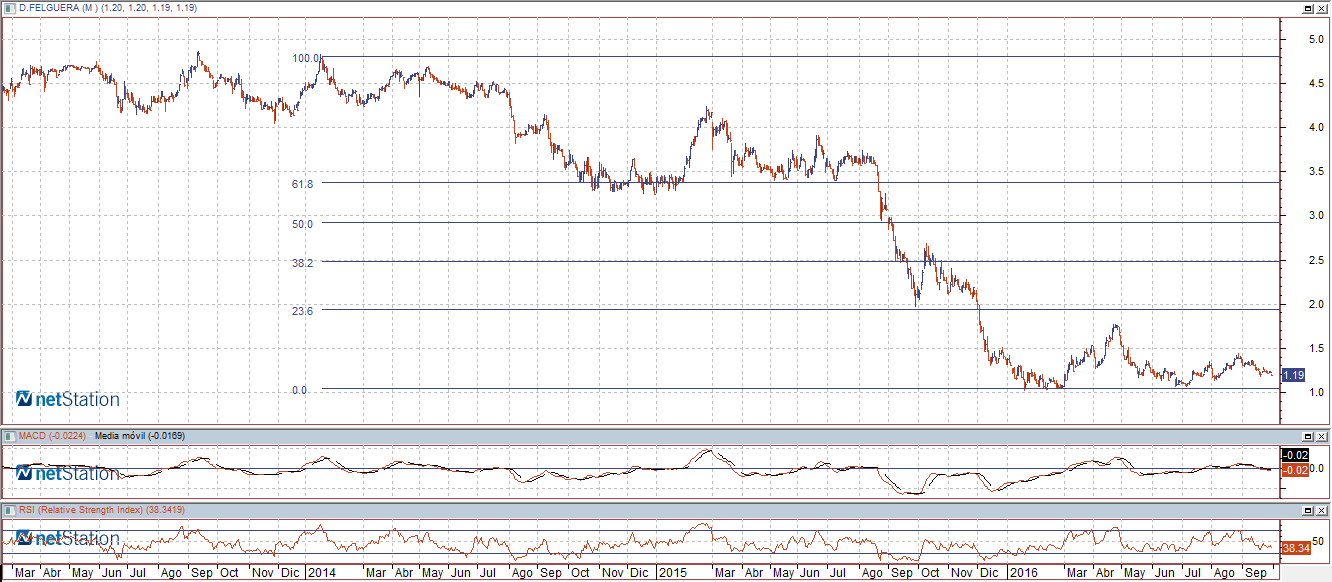Click the 2014 year label on time axis
This screenshot has width=1332, height=582.
pos(322,573)
